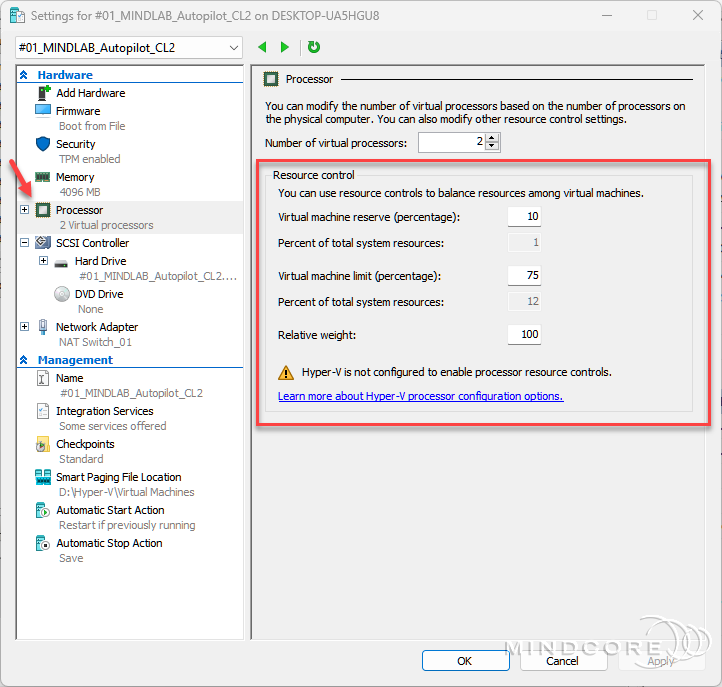Image resolution: width=722 pixels, height=687 pixels.
Task: Click the settings window title bar icon
Action: pyautogui.click(x=17, y=16)
